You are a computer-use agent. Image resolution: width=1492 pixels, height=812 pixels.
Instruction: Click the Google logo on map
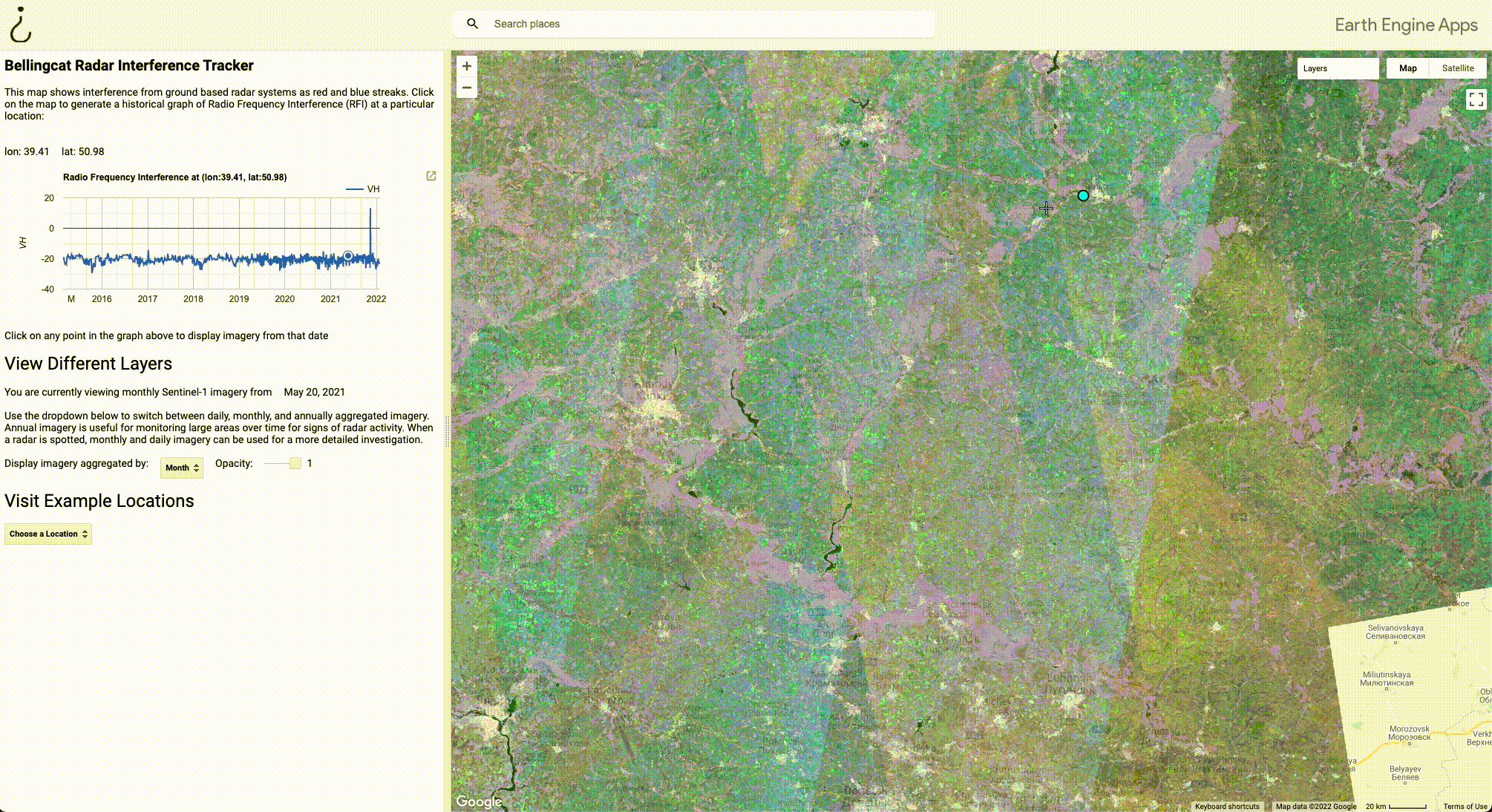479,802
